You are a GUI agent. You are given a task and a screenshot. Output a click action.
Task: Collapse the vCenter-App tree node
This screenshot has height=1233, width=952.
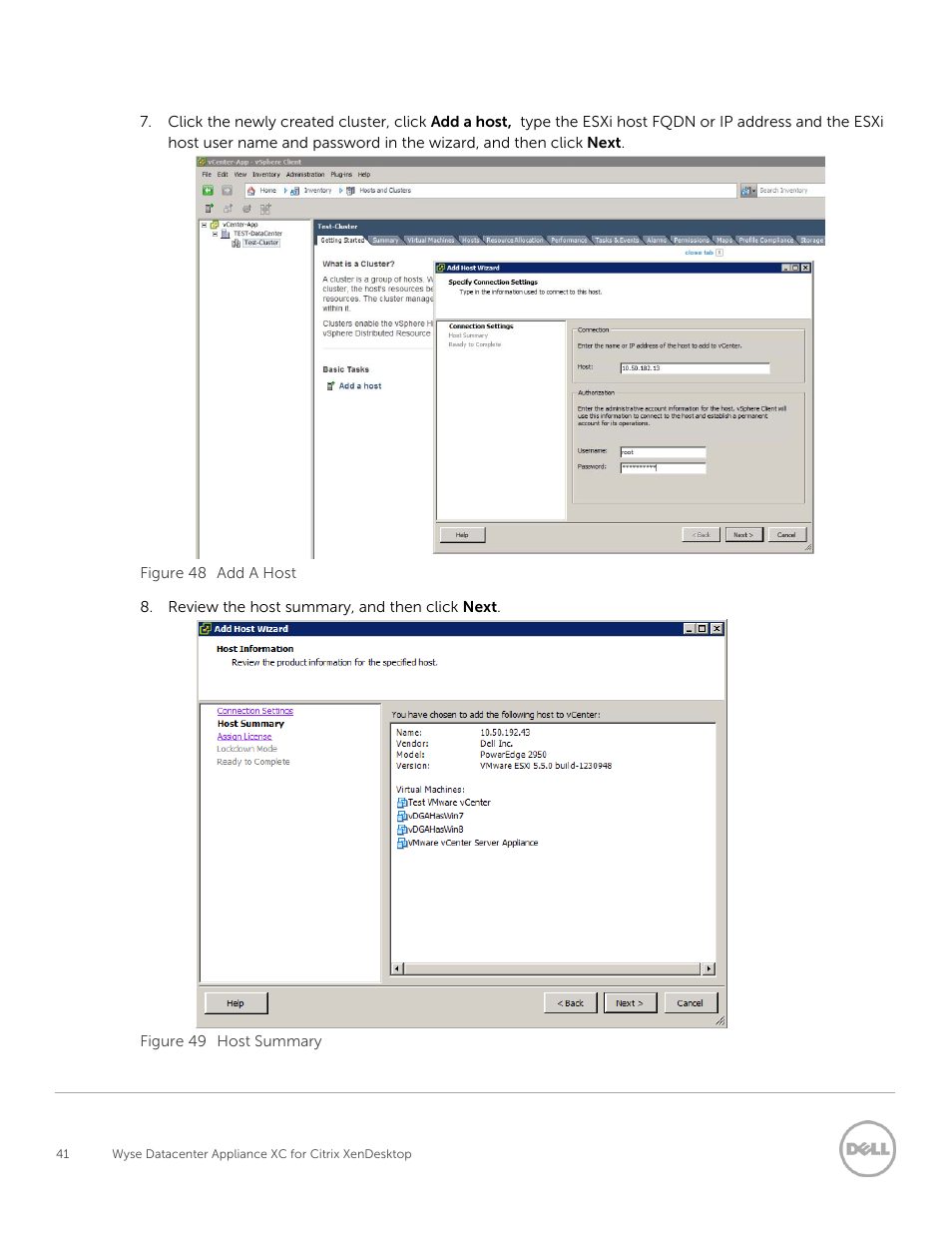pos(205,226)
